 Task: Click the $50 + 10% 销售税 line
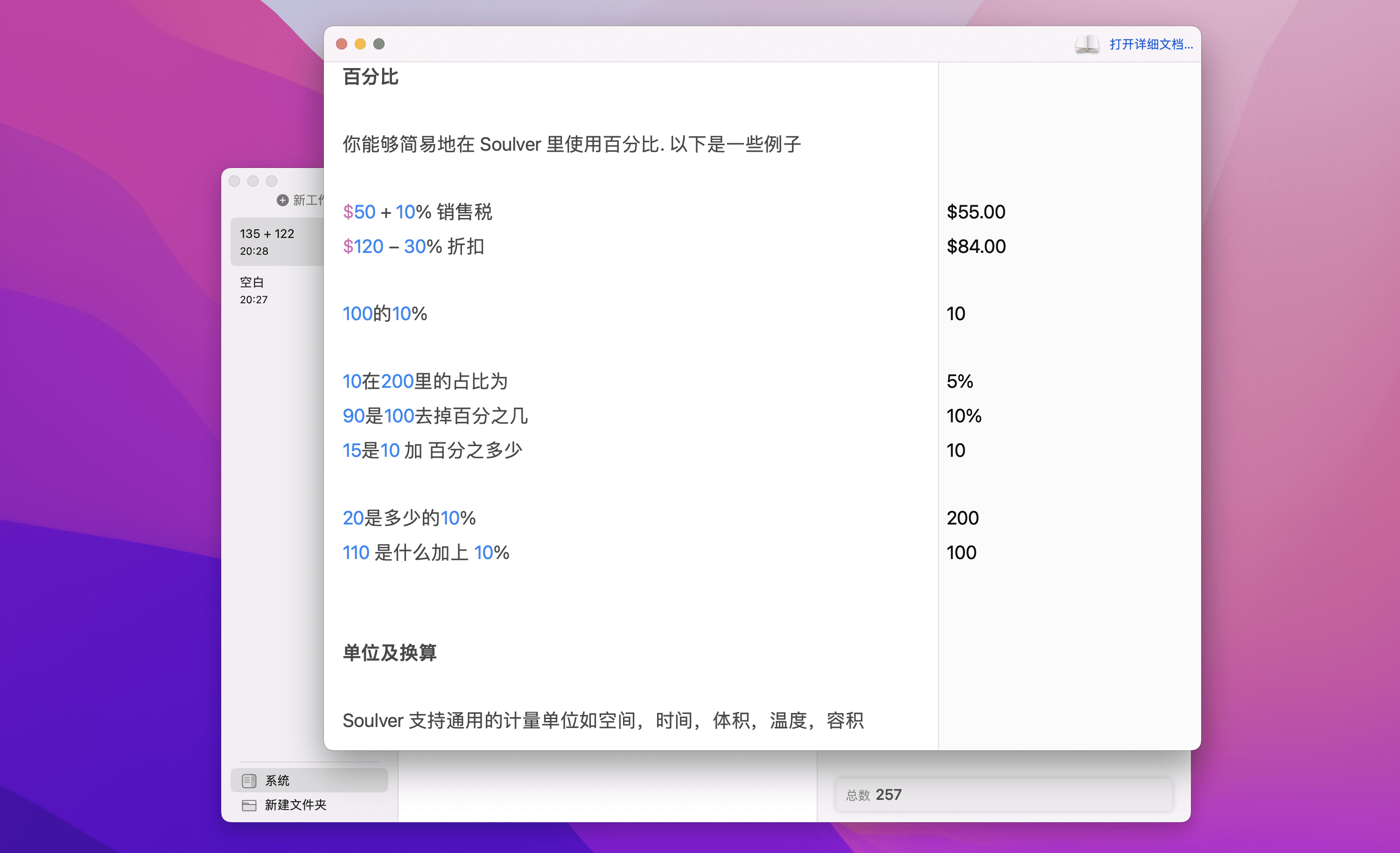click(x=417, y=212)
